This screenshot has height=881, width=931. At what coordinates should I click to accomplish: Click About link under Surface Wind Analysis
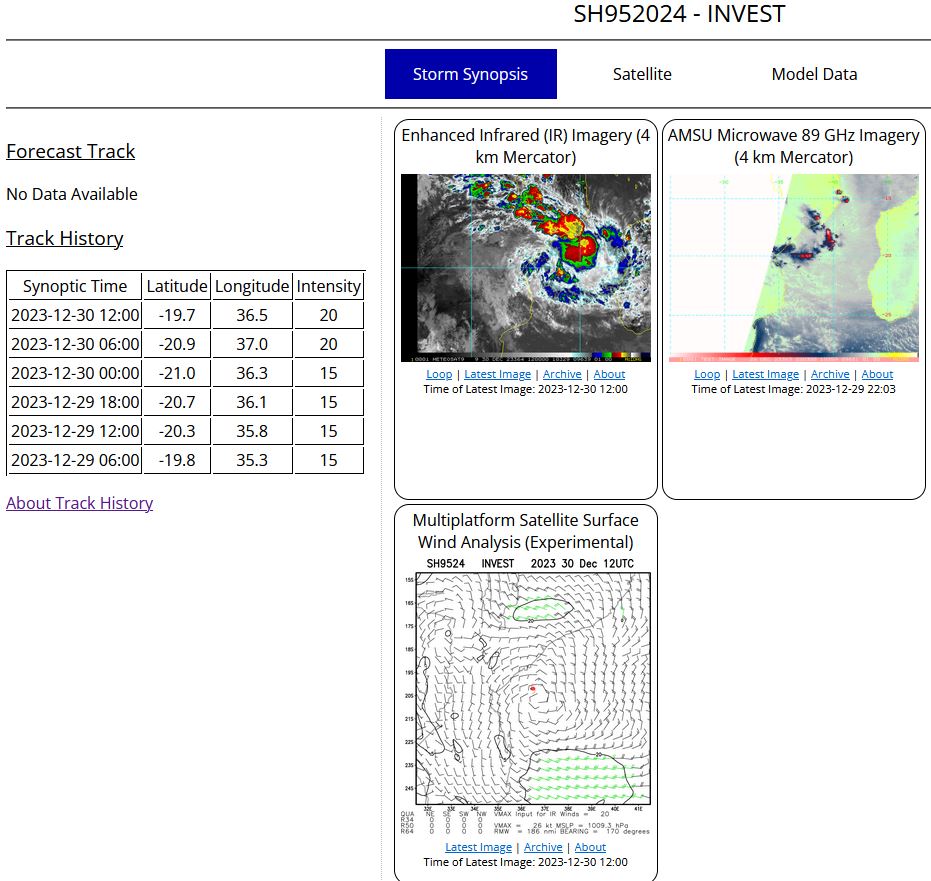[x=590, y=847]
